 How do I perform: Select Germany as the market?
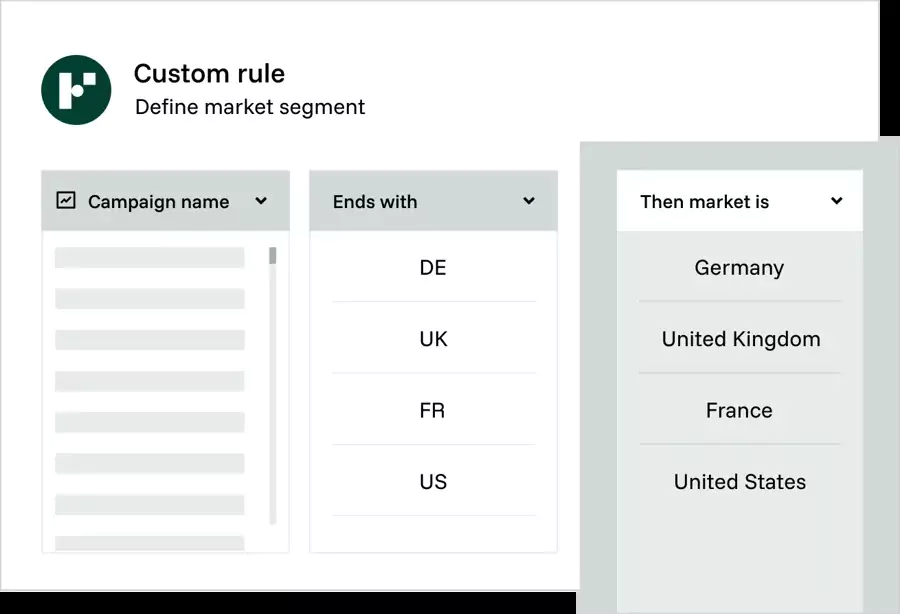(739, 268)
